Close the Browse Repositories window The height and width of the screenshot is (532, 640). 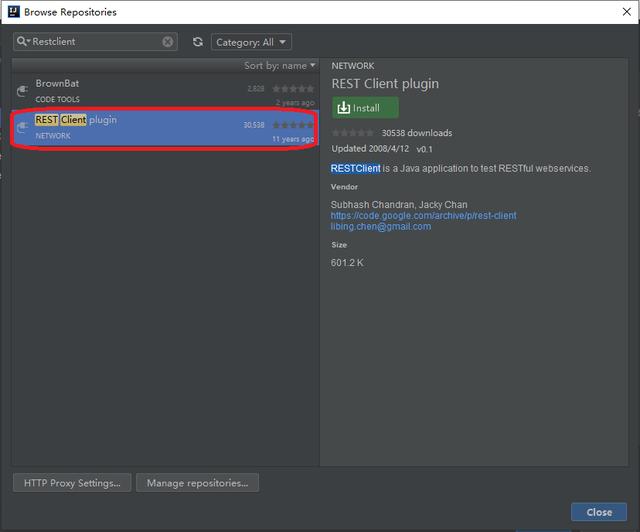pyautogui.click(x=598, y=512)
